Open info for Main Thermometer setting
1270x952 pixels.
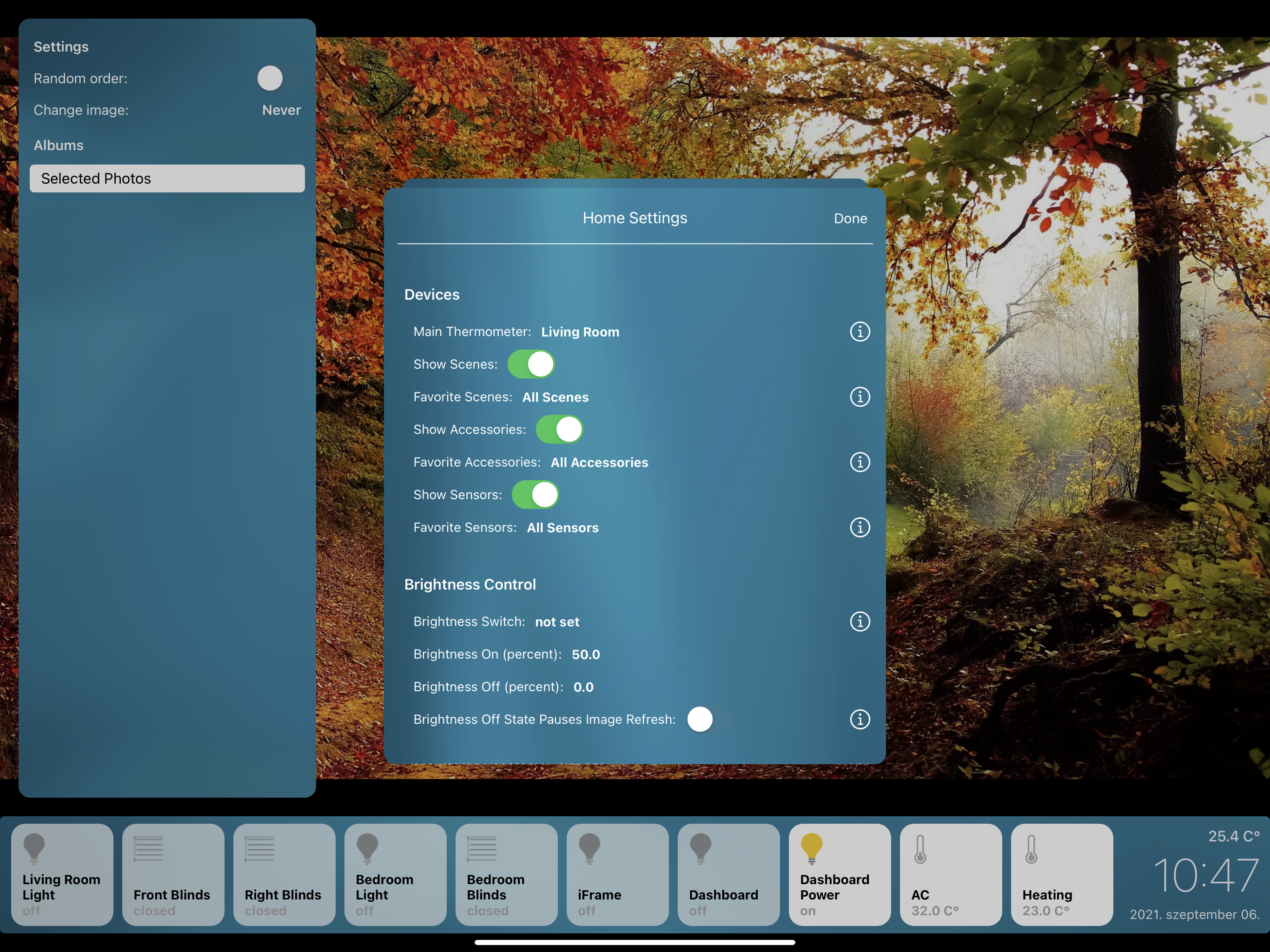pyautogui.click(x=860, y=331)
